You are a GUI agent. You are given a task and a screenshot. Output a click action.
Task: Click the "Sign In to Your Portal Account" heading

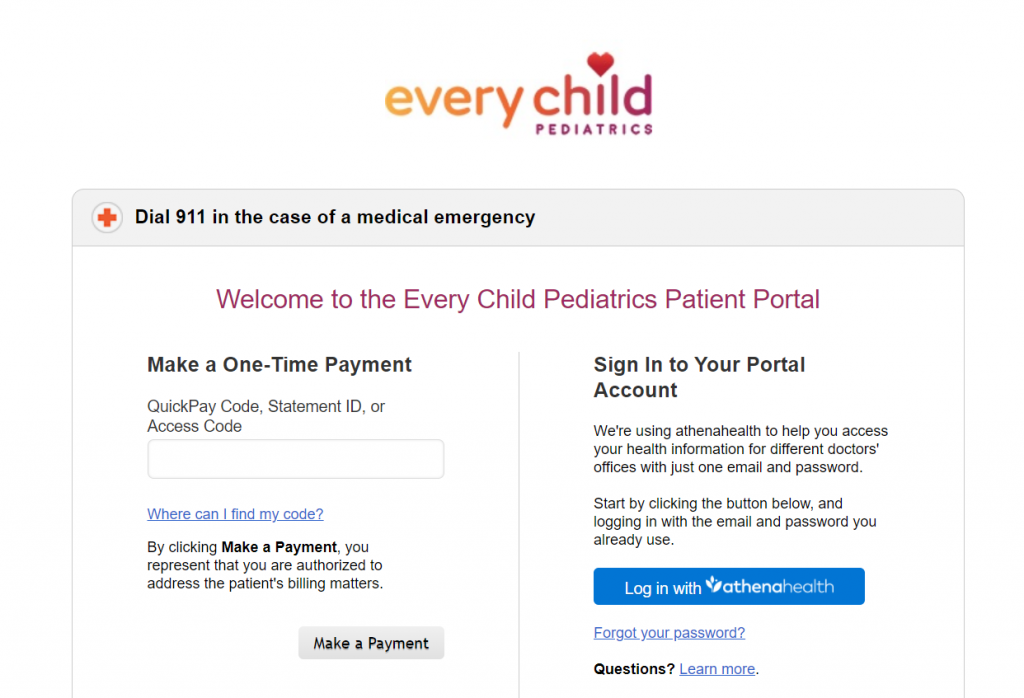click(x=699, y=377)
